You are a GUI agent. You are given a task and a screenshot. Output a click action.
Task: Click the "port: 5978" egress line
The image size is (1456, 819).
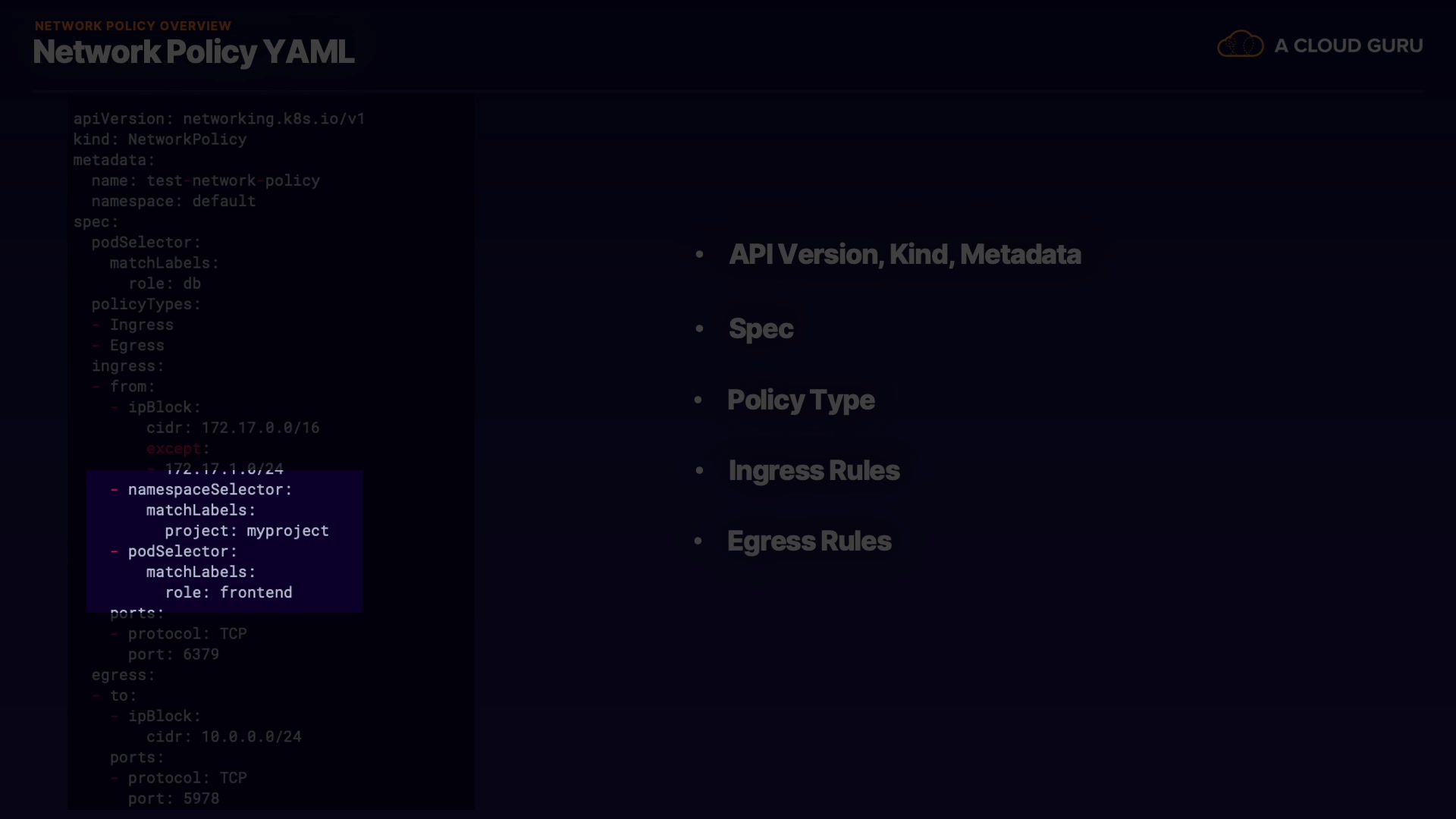pos(173,799)
